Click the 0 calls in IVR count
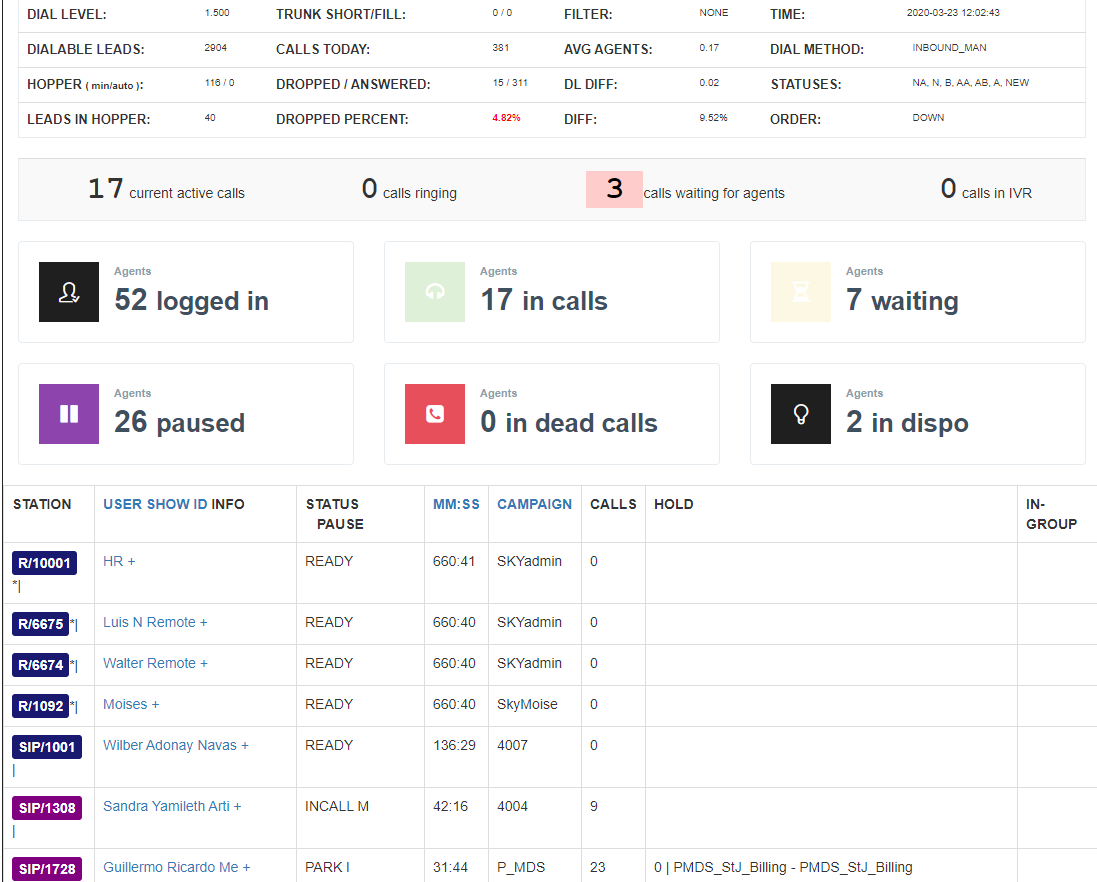Viewport: 1097px width, 882px height. point(948,188)
